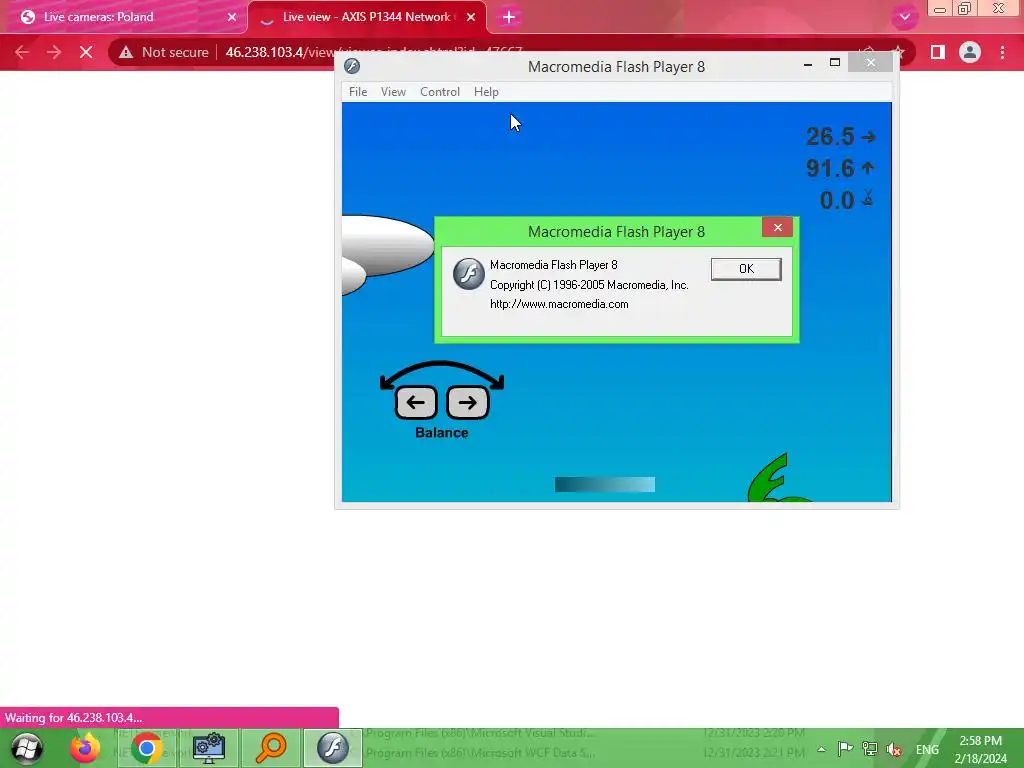Maximize the Flash Player window

point(835,63)
